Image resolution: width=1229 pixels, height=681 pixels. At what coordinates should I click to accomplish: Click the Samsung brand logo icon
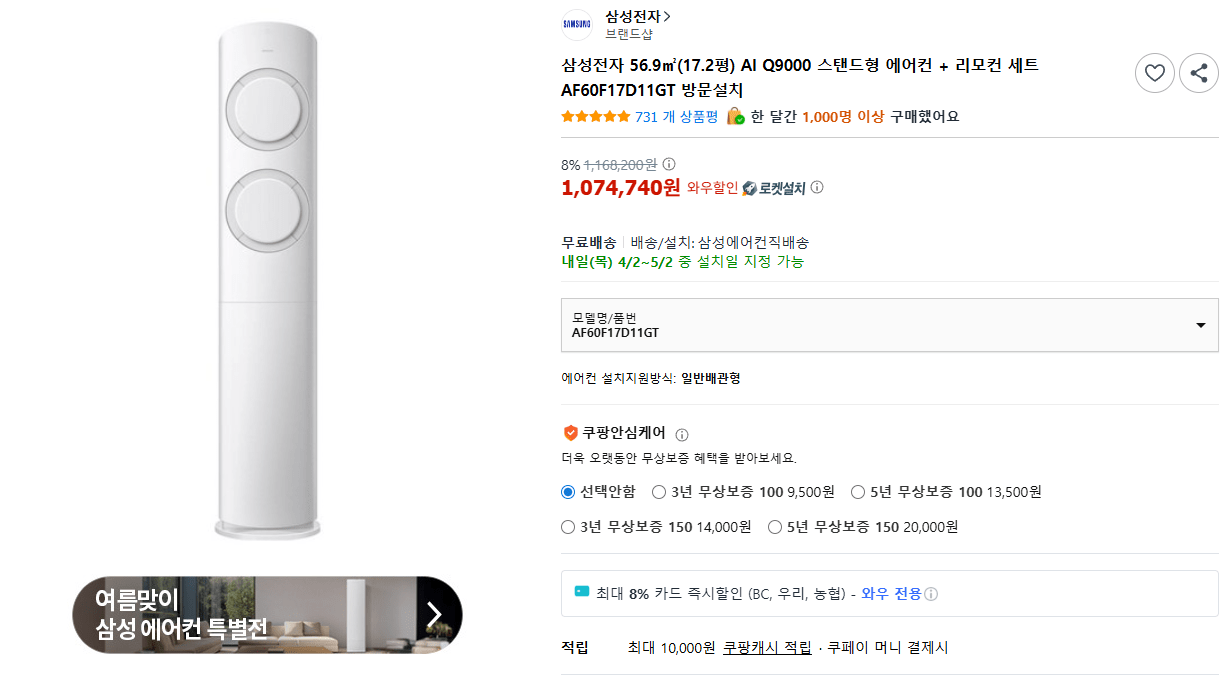point(577,24)
